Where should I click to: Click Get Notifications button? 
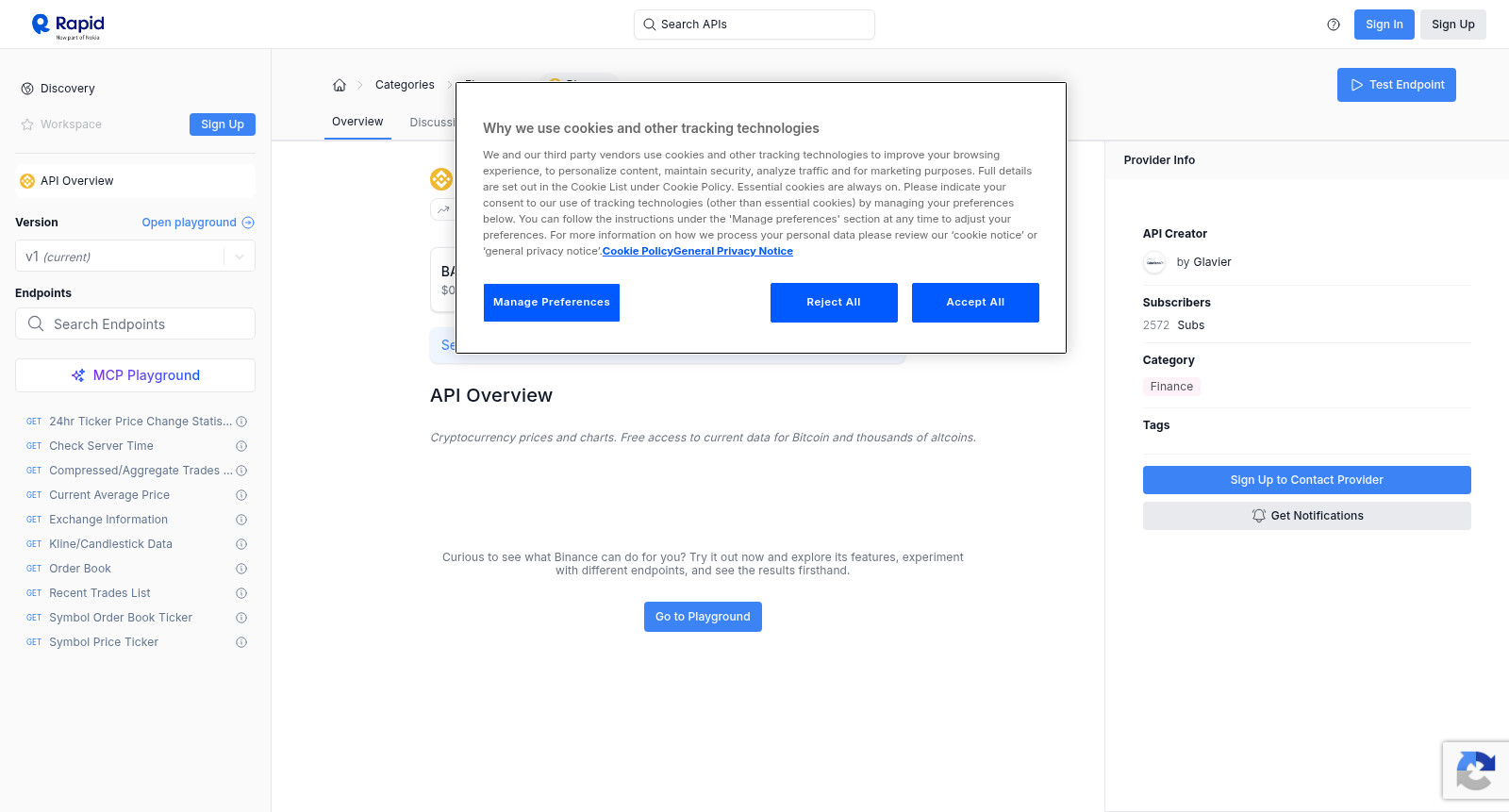1306,516
